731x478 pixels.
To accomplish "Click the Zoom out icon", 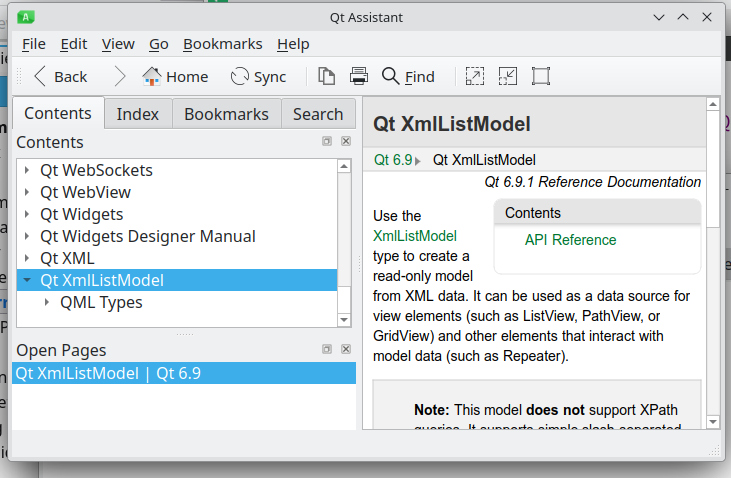I will (508, 76).
